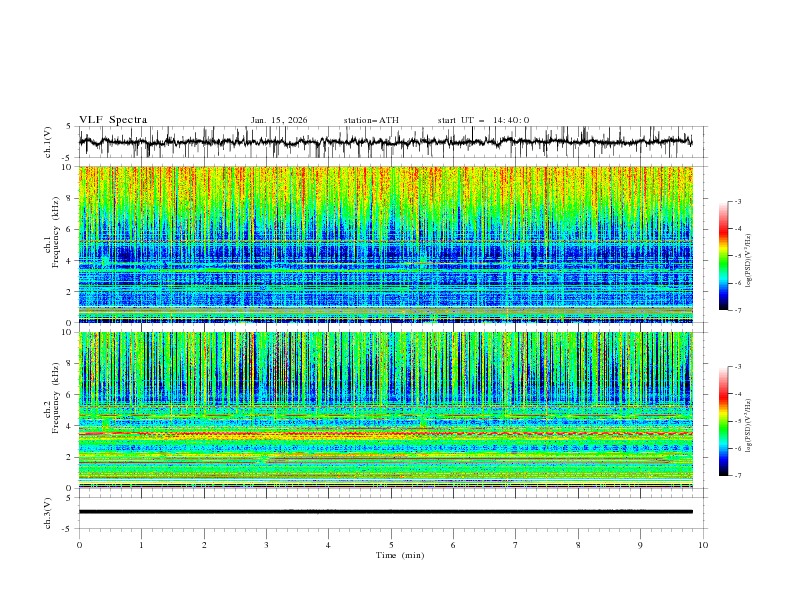Click time axis tick label '10'
The image size is (792, 612).
703,545
